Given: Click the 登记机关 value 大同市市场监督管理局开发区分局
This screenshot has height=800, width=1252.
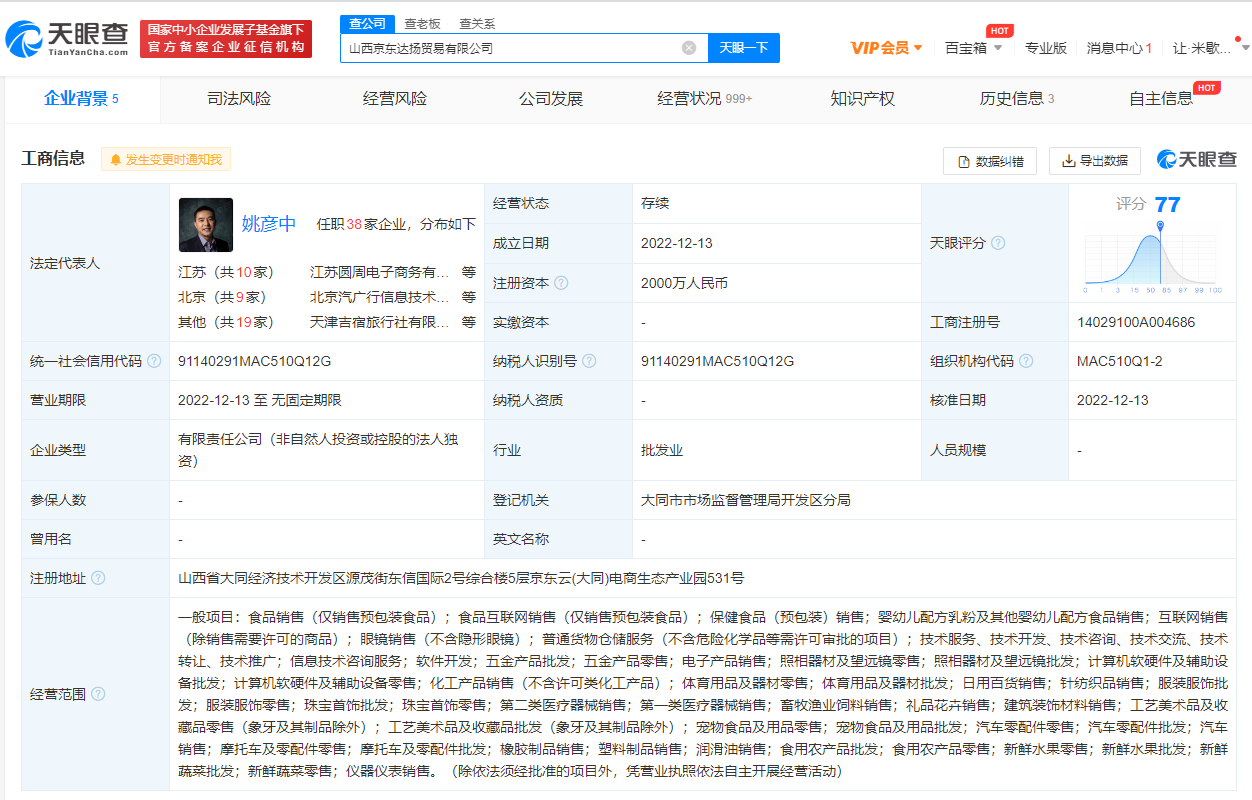Looking at the screenshot, I should [x=746, y=500].
